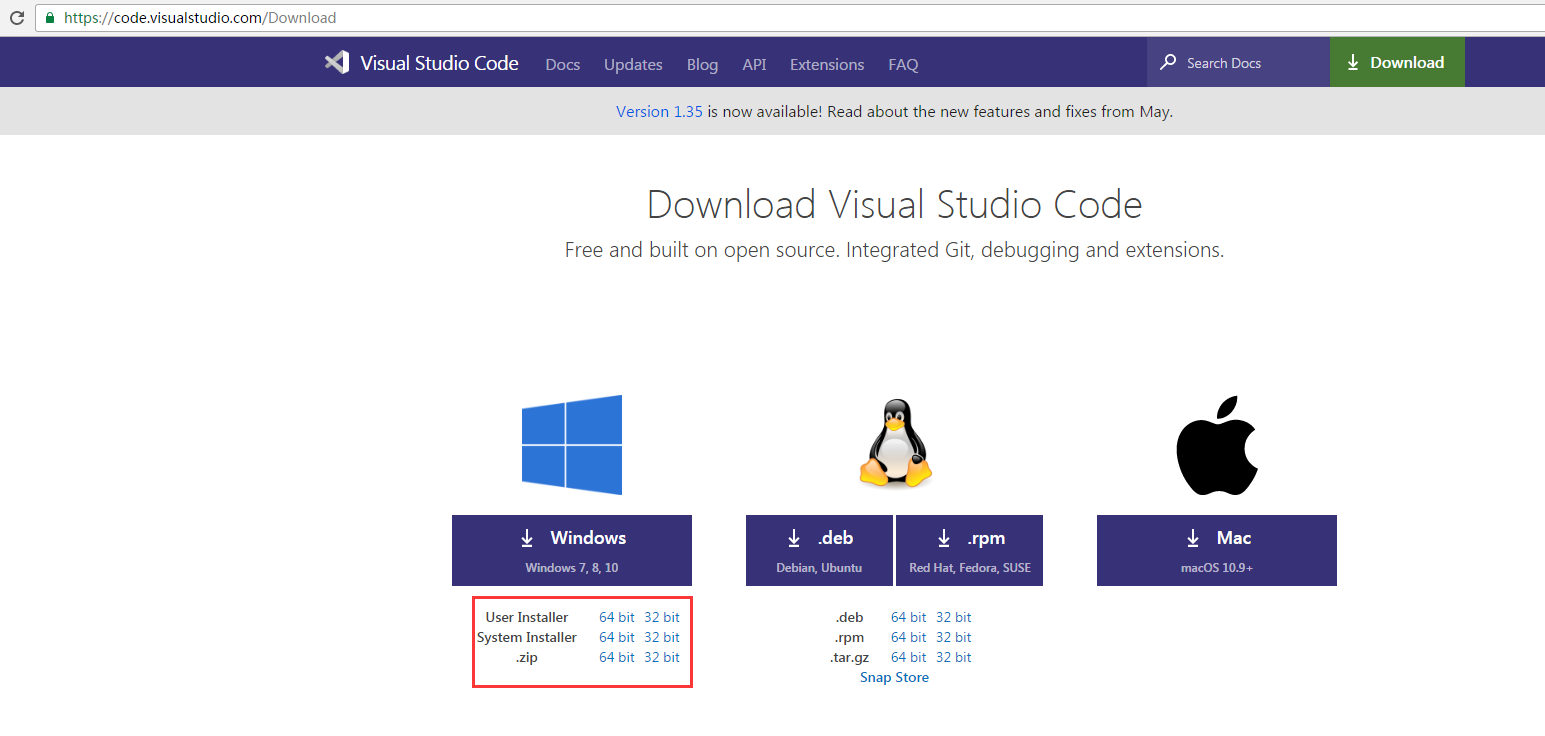Image resolution: width=1545 pixels, height=736 pixels.
Task: Download Windows .zip 64 bit
Action: [617, 657]
